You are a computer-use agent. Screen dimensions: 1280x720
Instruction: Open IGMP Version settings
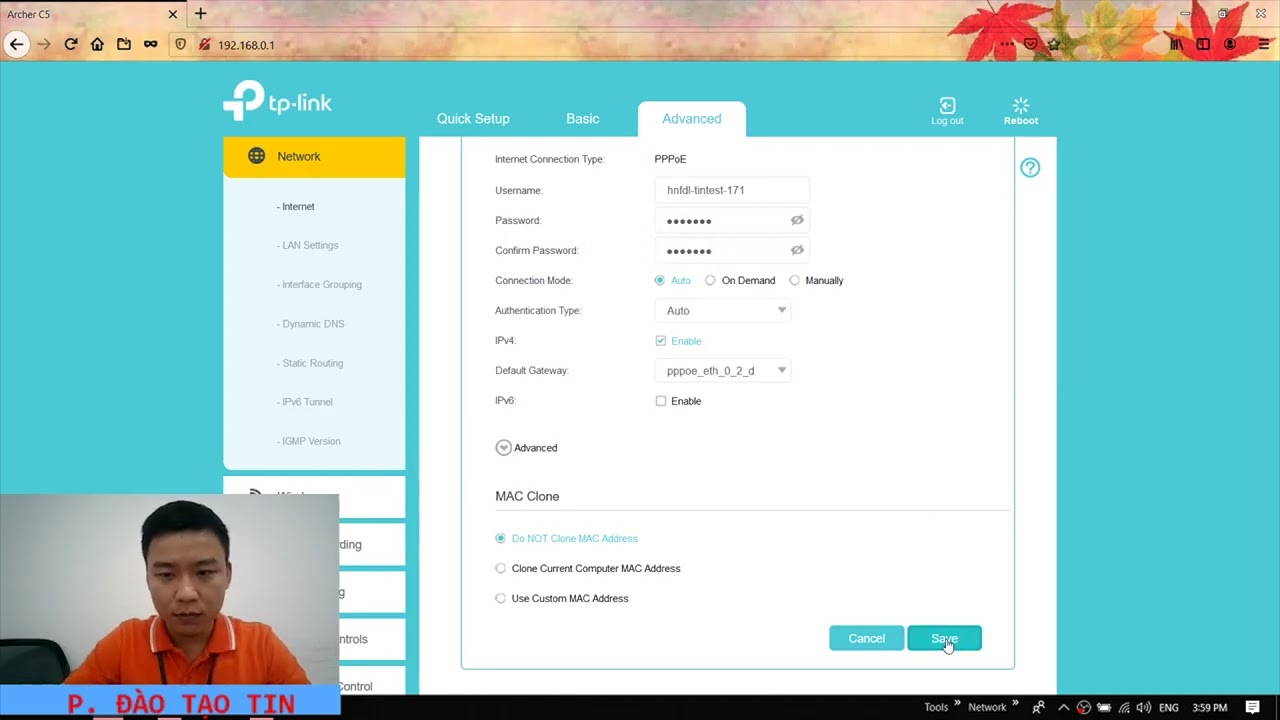[309, 441]
